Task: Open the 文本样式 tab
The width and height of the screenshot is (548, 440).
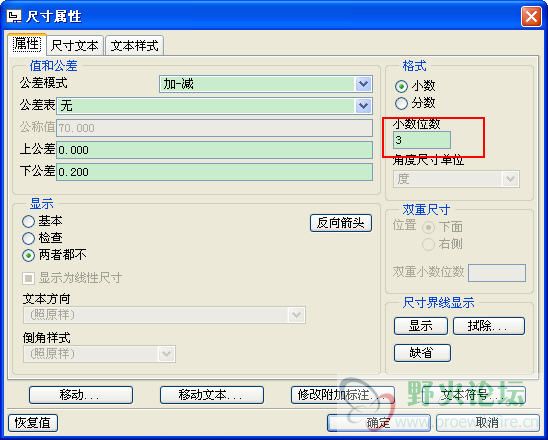Action: click(x=135, y=46)
